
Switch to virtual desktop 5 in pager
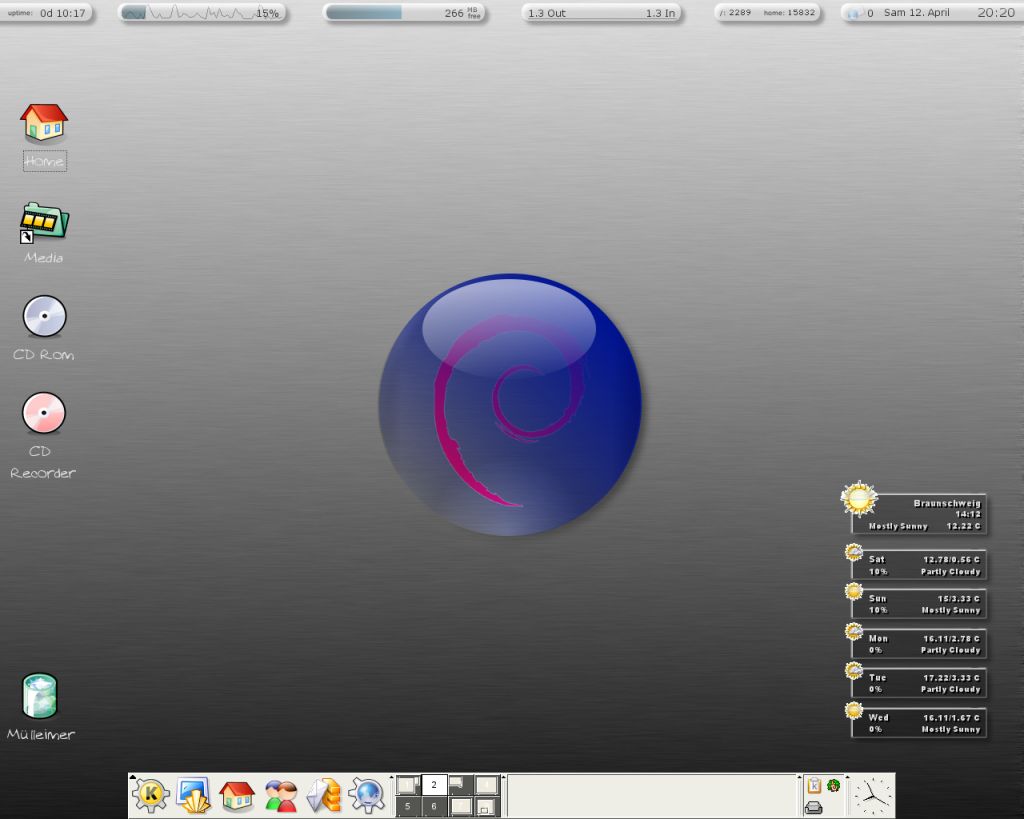coord(408,806)
